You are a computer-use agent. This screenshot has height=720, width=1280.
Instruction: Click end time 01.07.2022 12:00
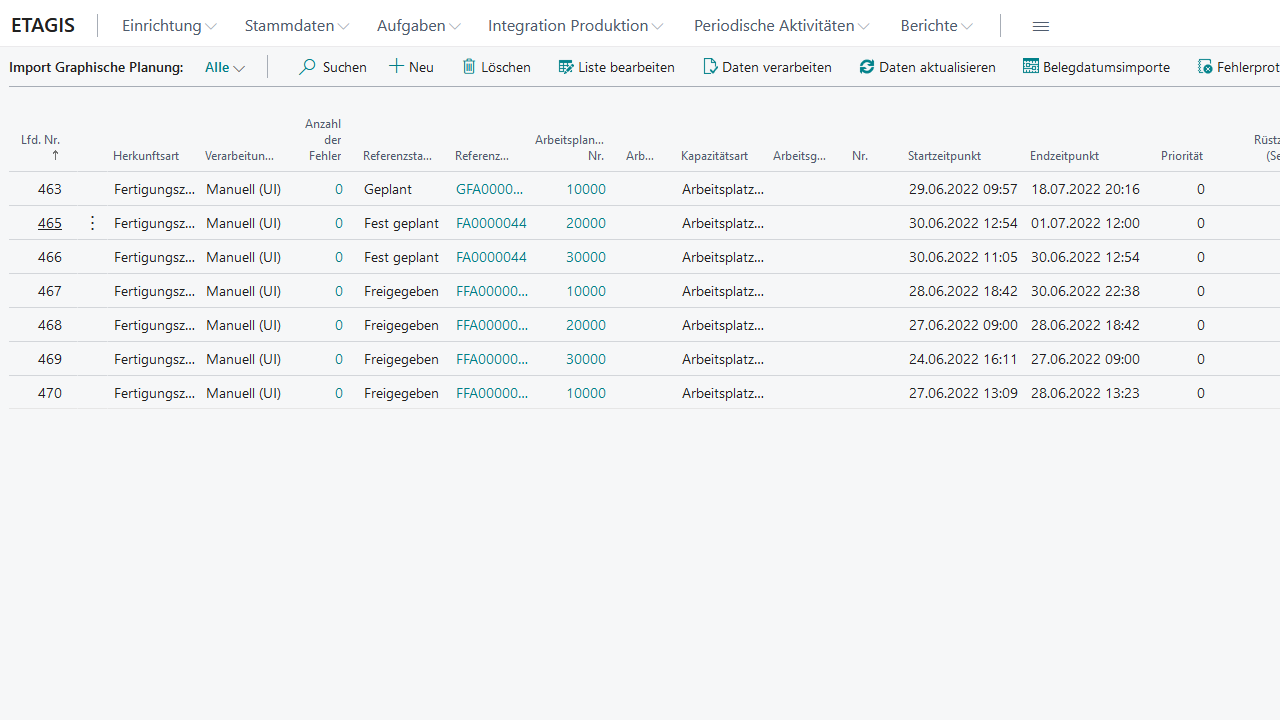coord(1085,223)
